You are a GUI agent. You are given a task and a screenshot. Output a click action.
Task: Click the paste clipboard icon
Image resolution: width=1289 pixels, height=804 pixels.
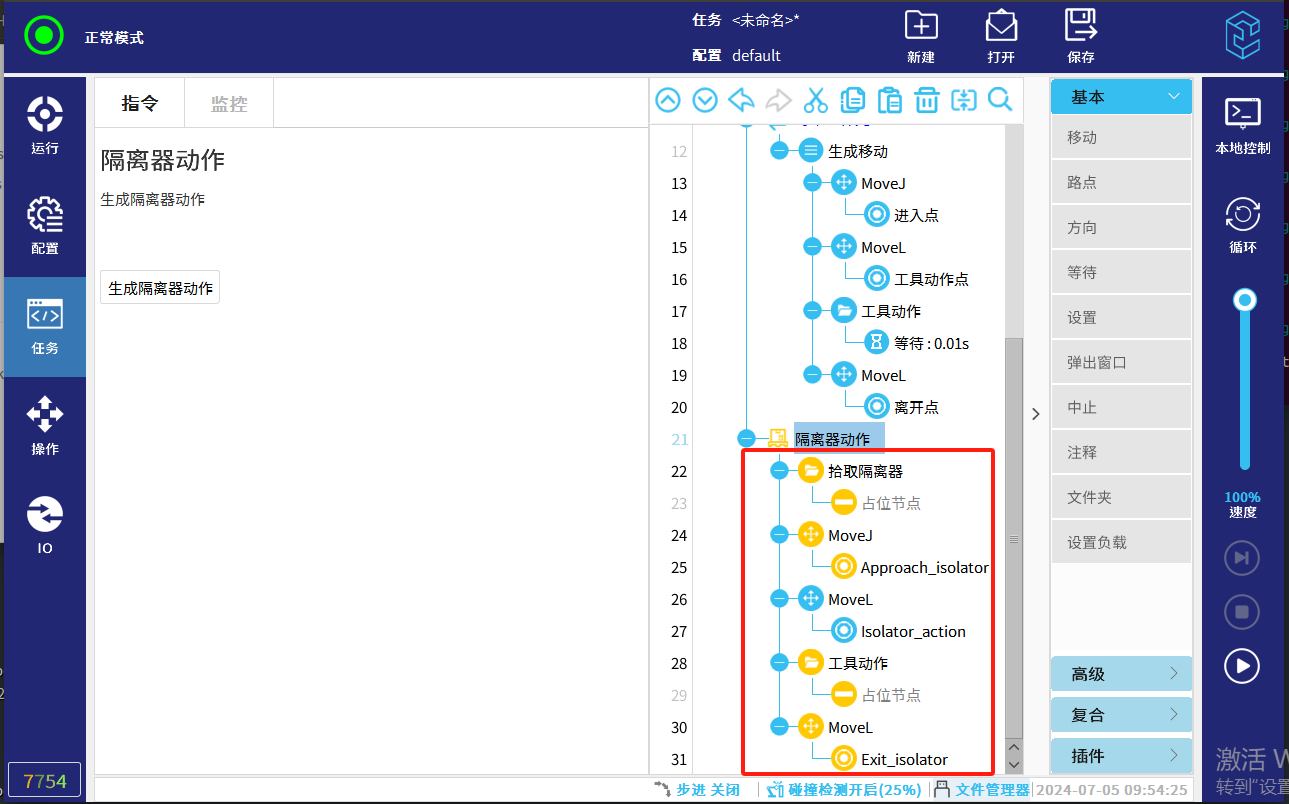(x=889, y=100)
